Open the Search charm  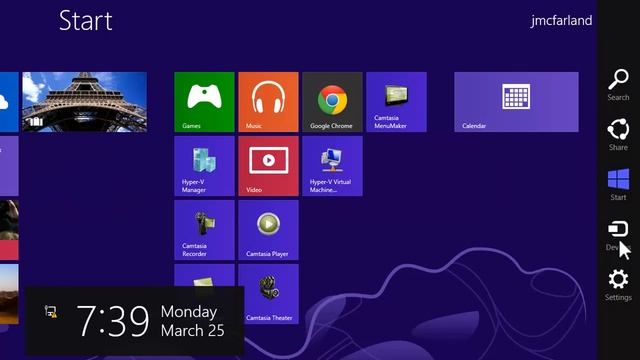point(618,85)
